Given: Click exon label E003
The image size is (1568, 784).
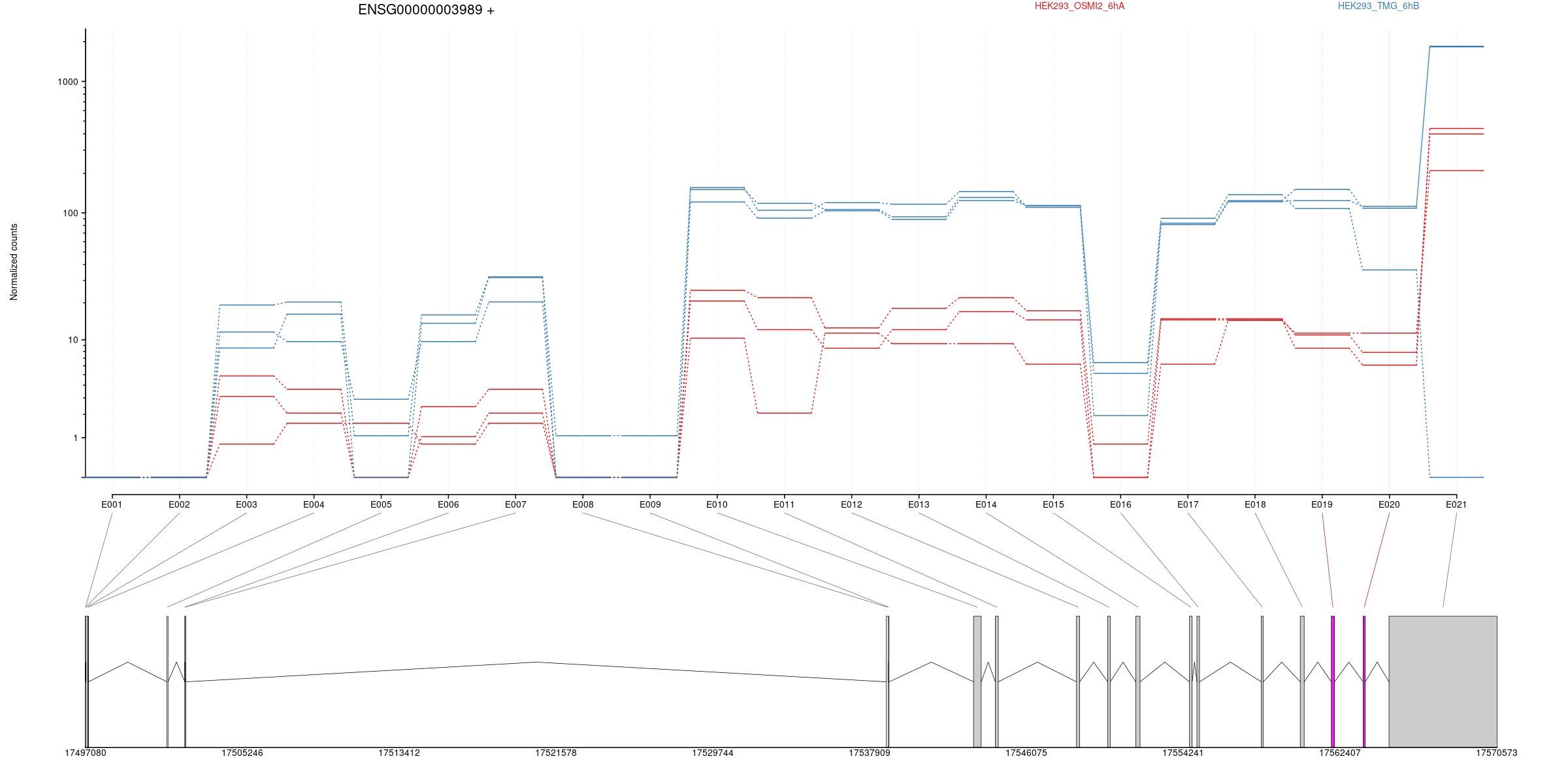Looking at the screenshot, I should [246, 504].
